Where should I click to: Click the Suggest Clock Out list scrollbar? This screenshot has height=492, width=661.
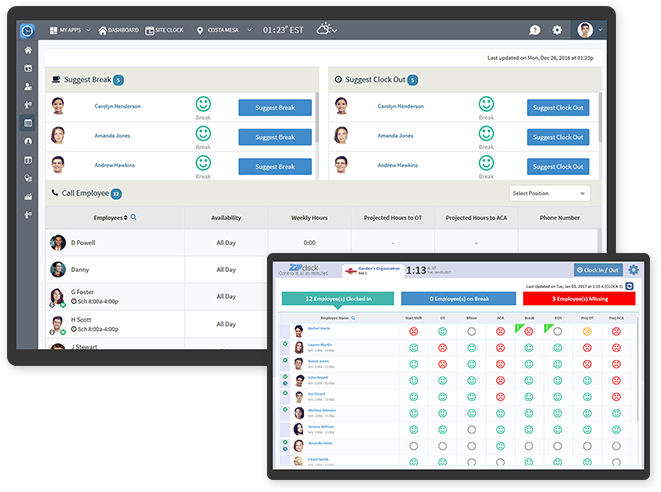click(599, 117)
